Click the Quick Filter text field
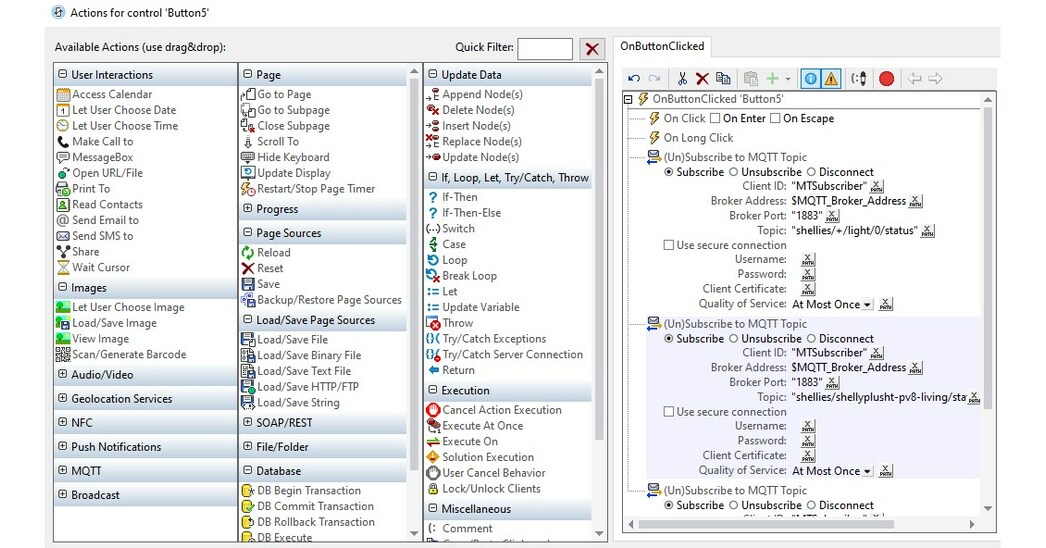 [544, 48]
